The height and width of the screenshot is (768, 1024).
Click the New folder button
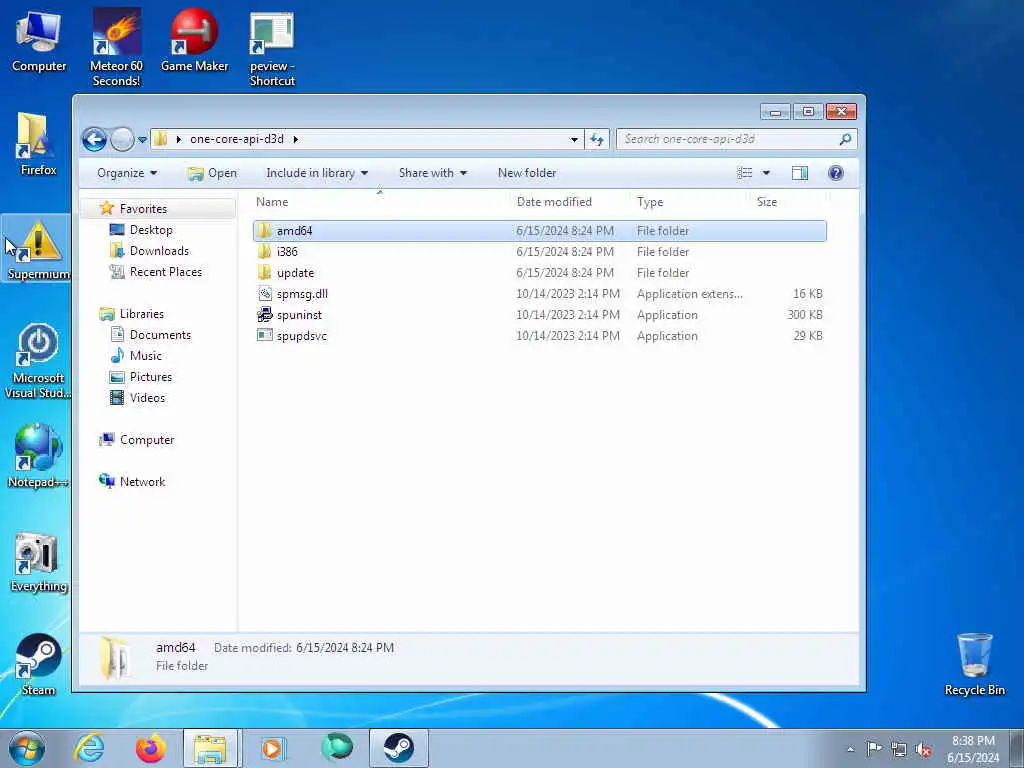click(527, 173)
